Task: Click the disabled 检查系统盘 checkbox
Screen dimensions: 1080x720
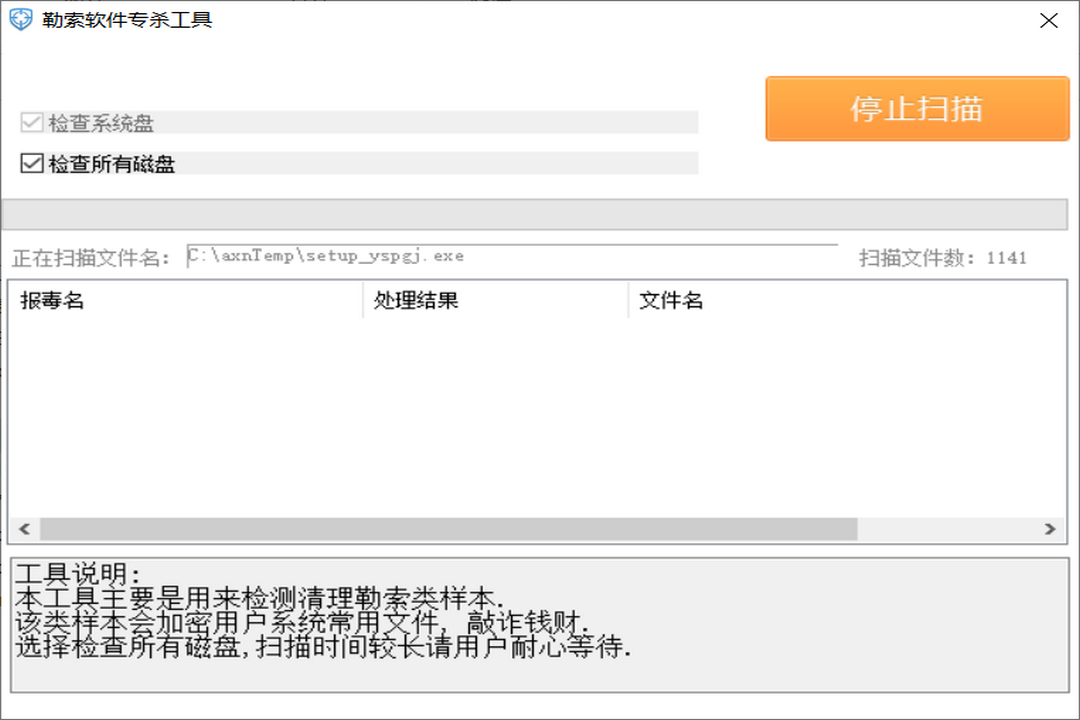Action: [29, 121]
